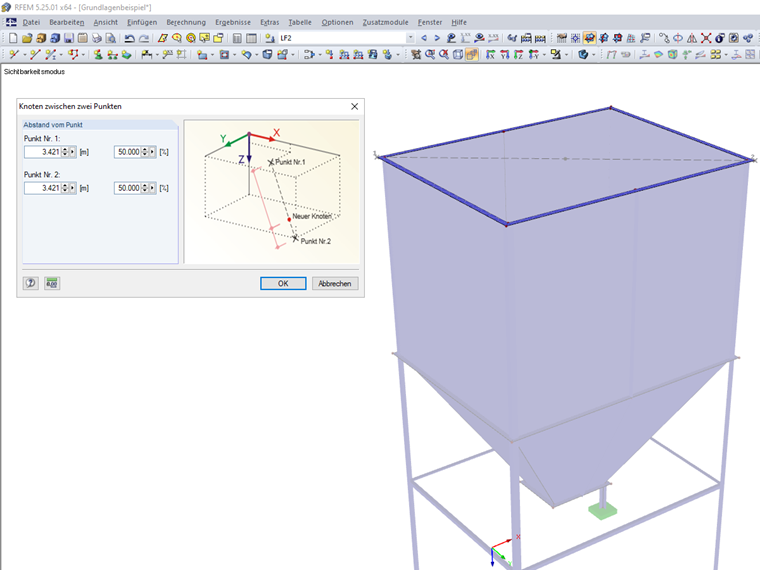Click the new line tool icon
The height and width of the screenshot is (570, 760).
point(35,54)
